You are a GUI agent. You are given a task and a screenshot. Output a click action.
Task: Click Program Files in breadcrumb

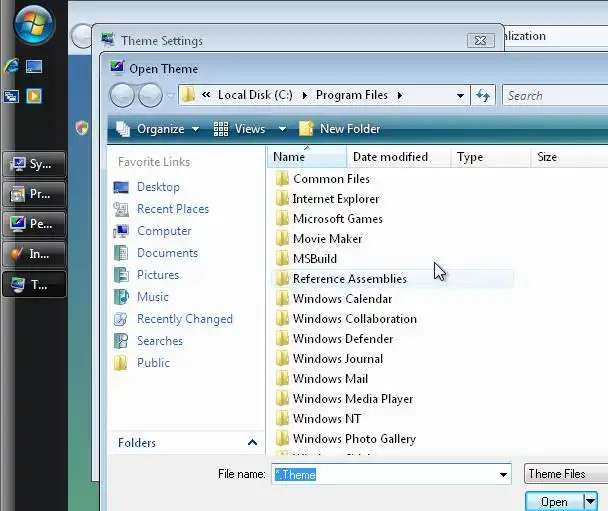pyautogui.click(x=352, y=95)
